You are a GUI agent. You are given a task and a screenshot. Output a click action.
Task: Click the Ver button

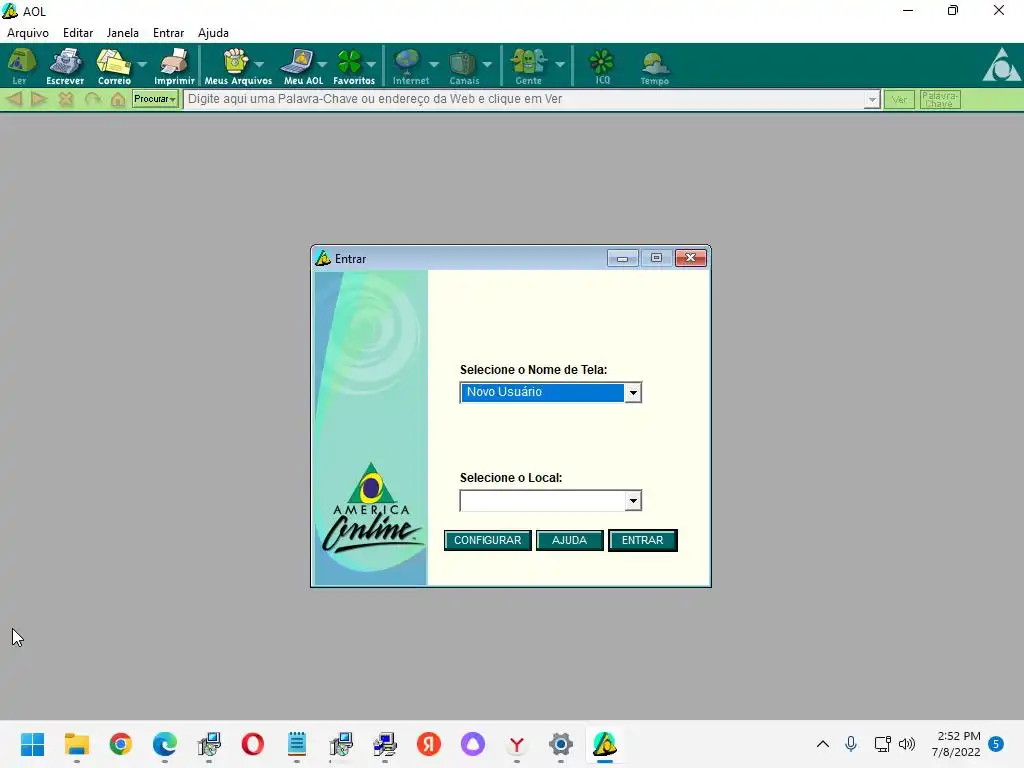pyautogui.click(x=899, y=99)
